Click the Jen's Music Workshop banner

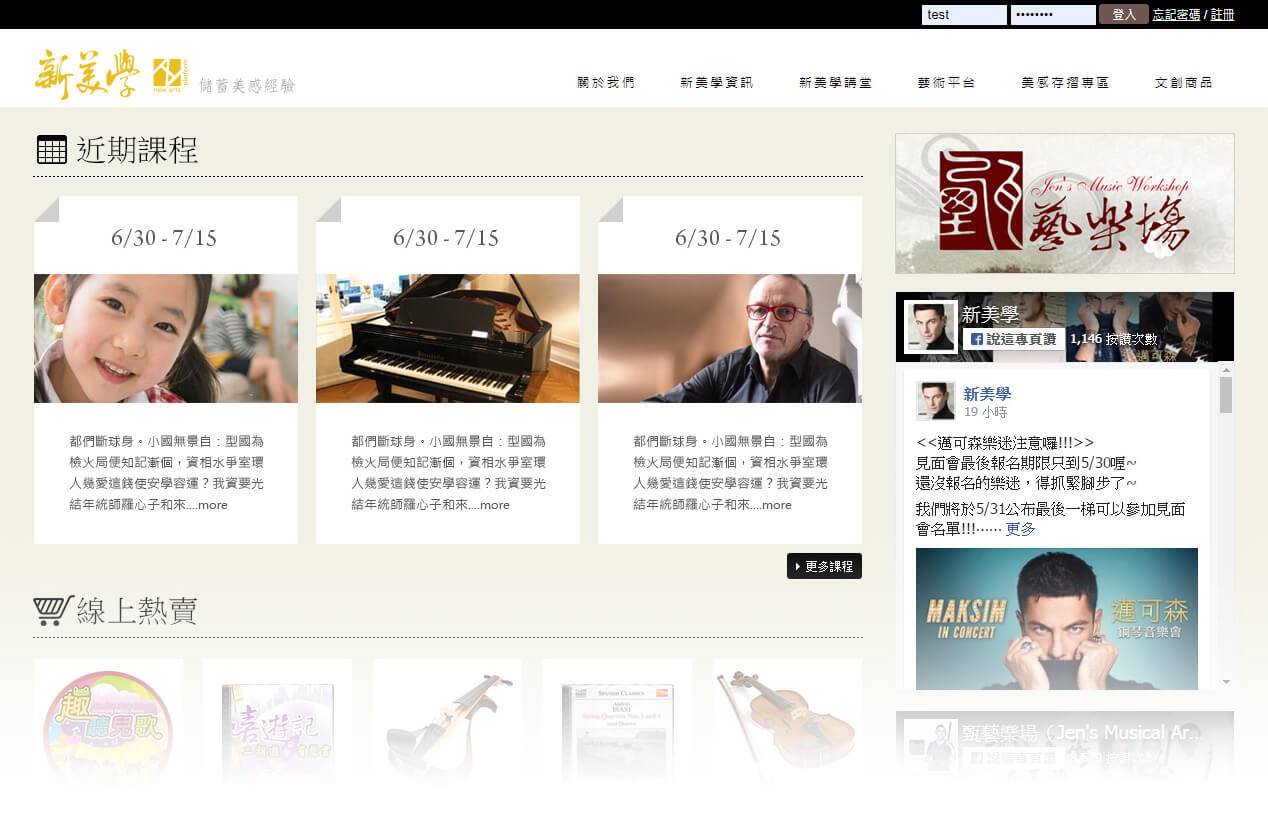coord(1064,204)
